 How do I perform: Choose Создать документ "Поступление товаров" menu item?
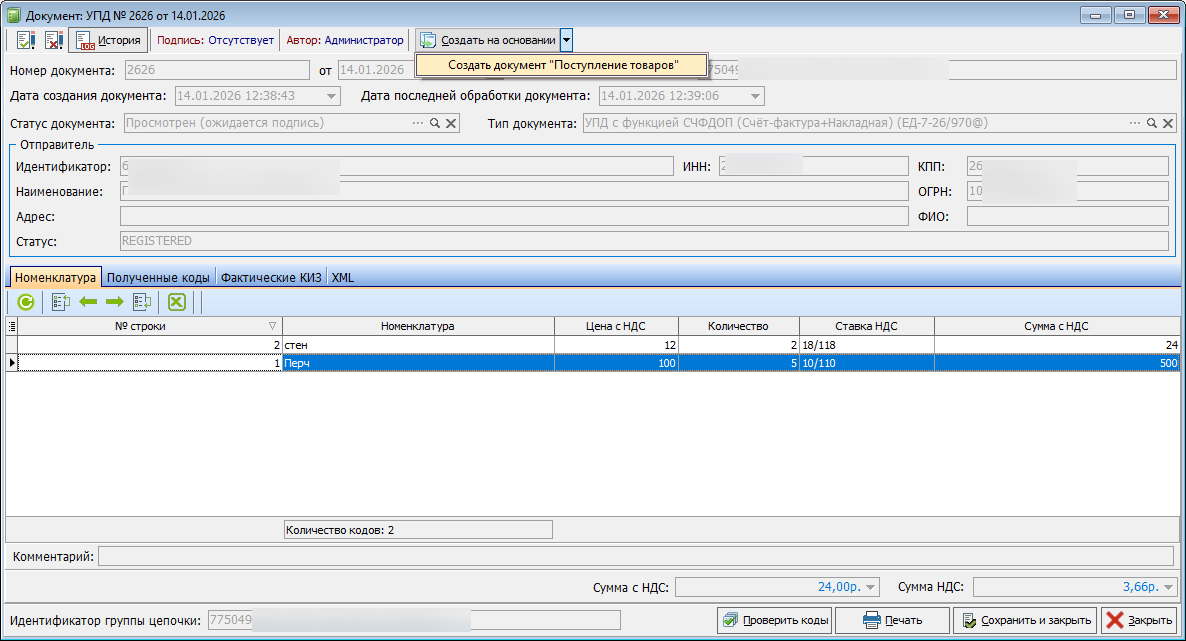pyautogui.click(x=562, y=64)
